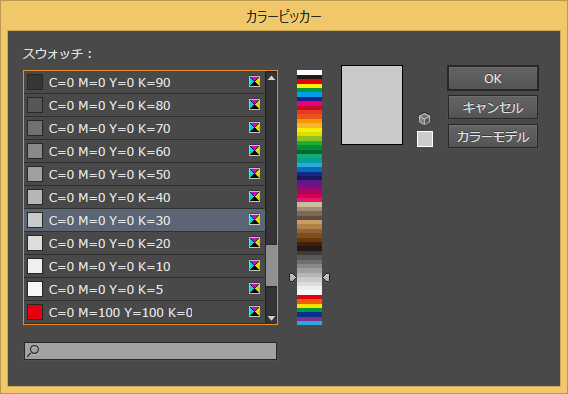Screen dimensions: 568x394
Task: Click the CMYK icon on M=100 Y=100 row
Action: pyautogui.click(x=254, y=311)
